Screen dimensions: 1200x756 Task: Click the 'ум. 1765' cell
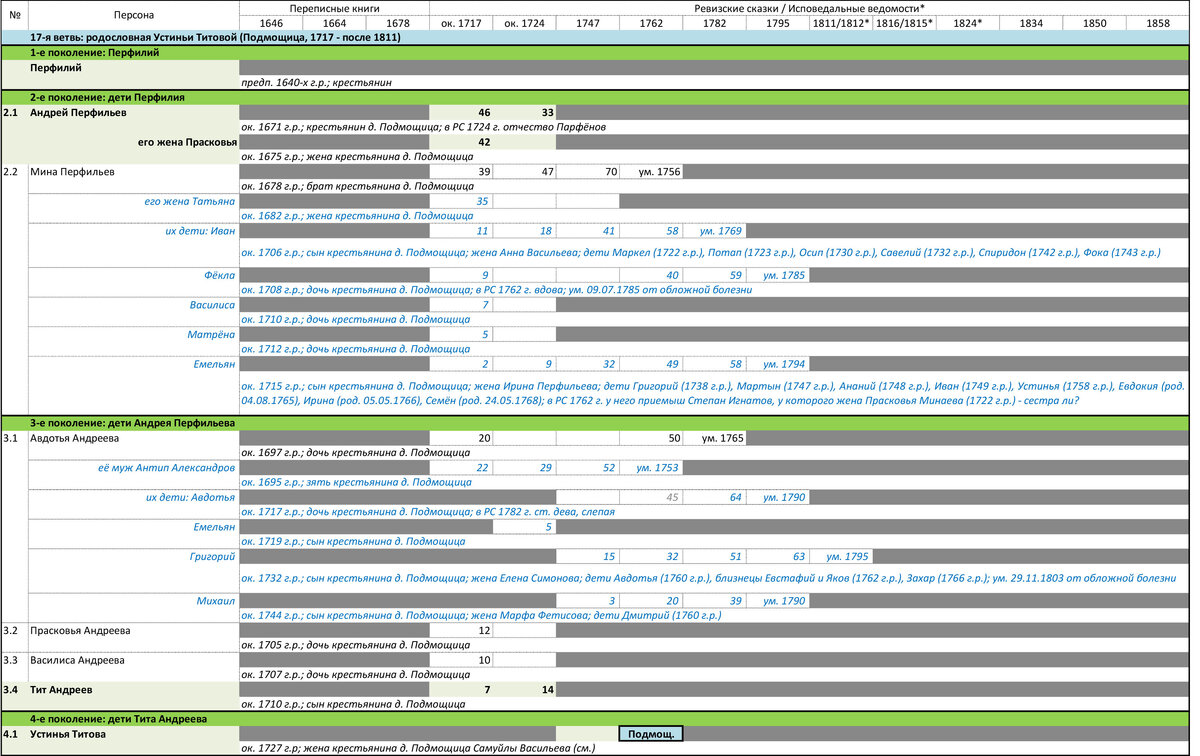714,438
